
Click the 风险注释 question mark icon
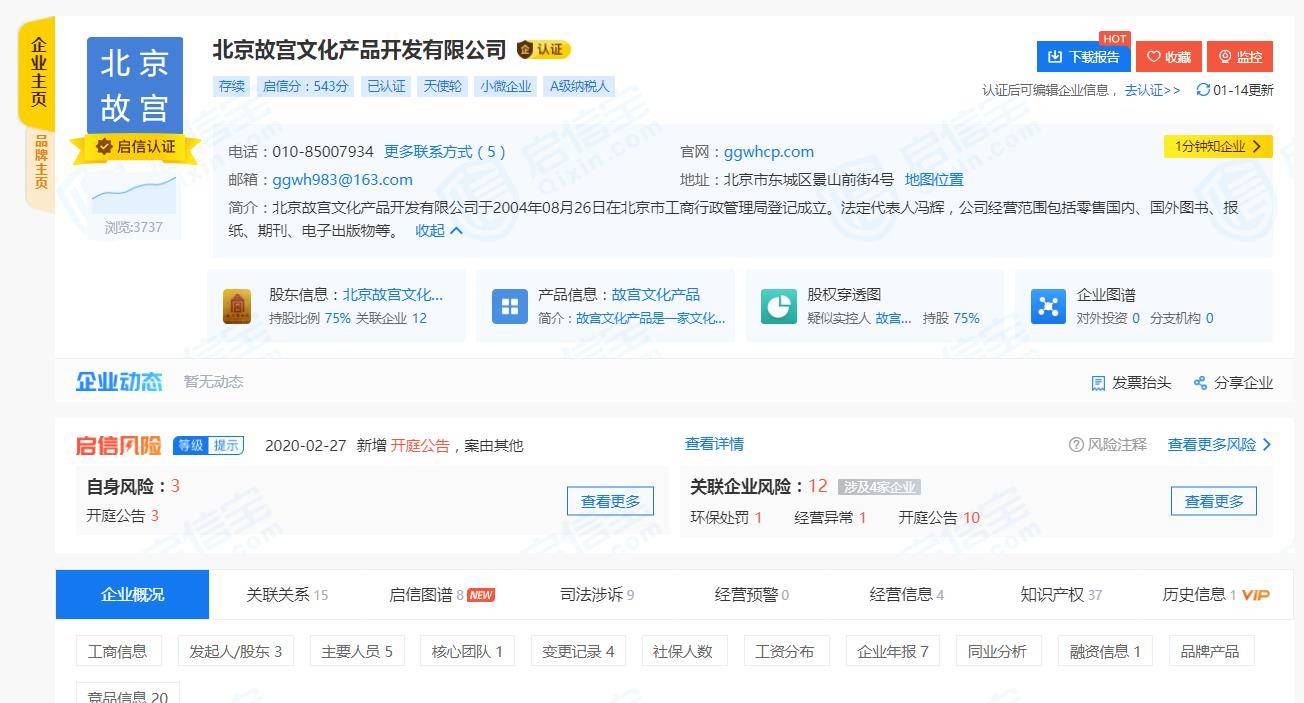click(x=1076, y=444)
